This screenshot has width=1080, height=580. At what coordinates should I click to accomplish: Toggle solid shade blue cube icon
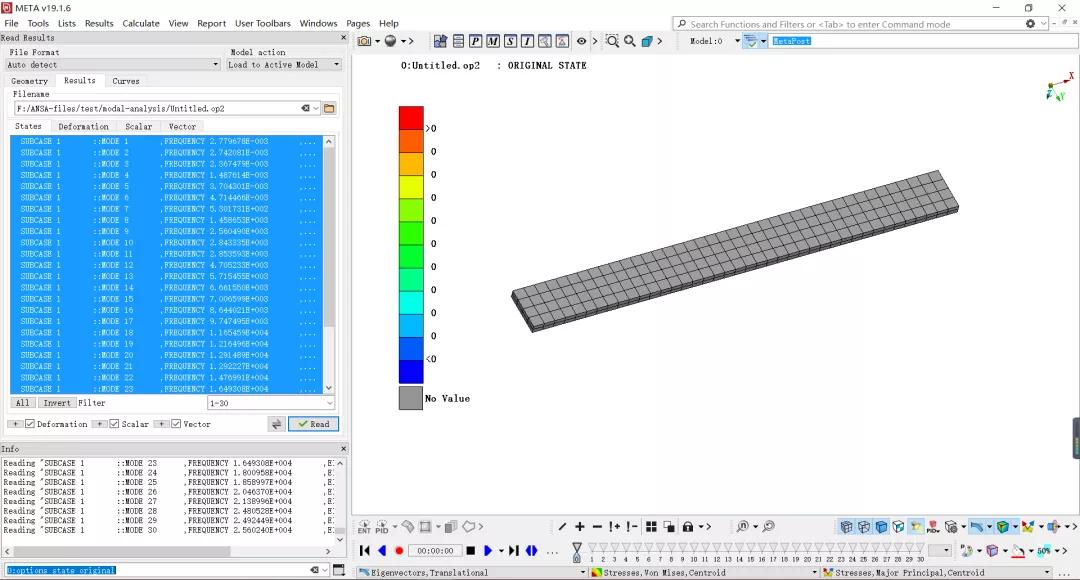(881, 527)
